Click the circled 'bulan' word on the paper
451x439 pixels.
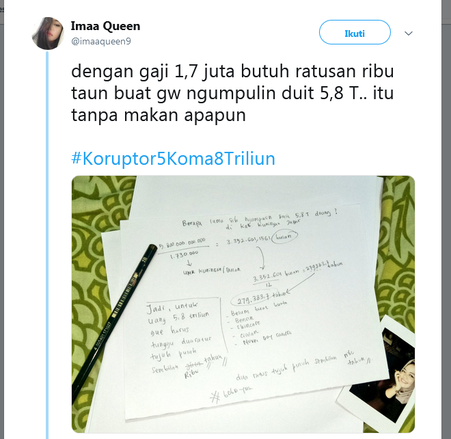pyautogui.click(x=284, y=237)
